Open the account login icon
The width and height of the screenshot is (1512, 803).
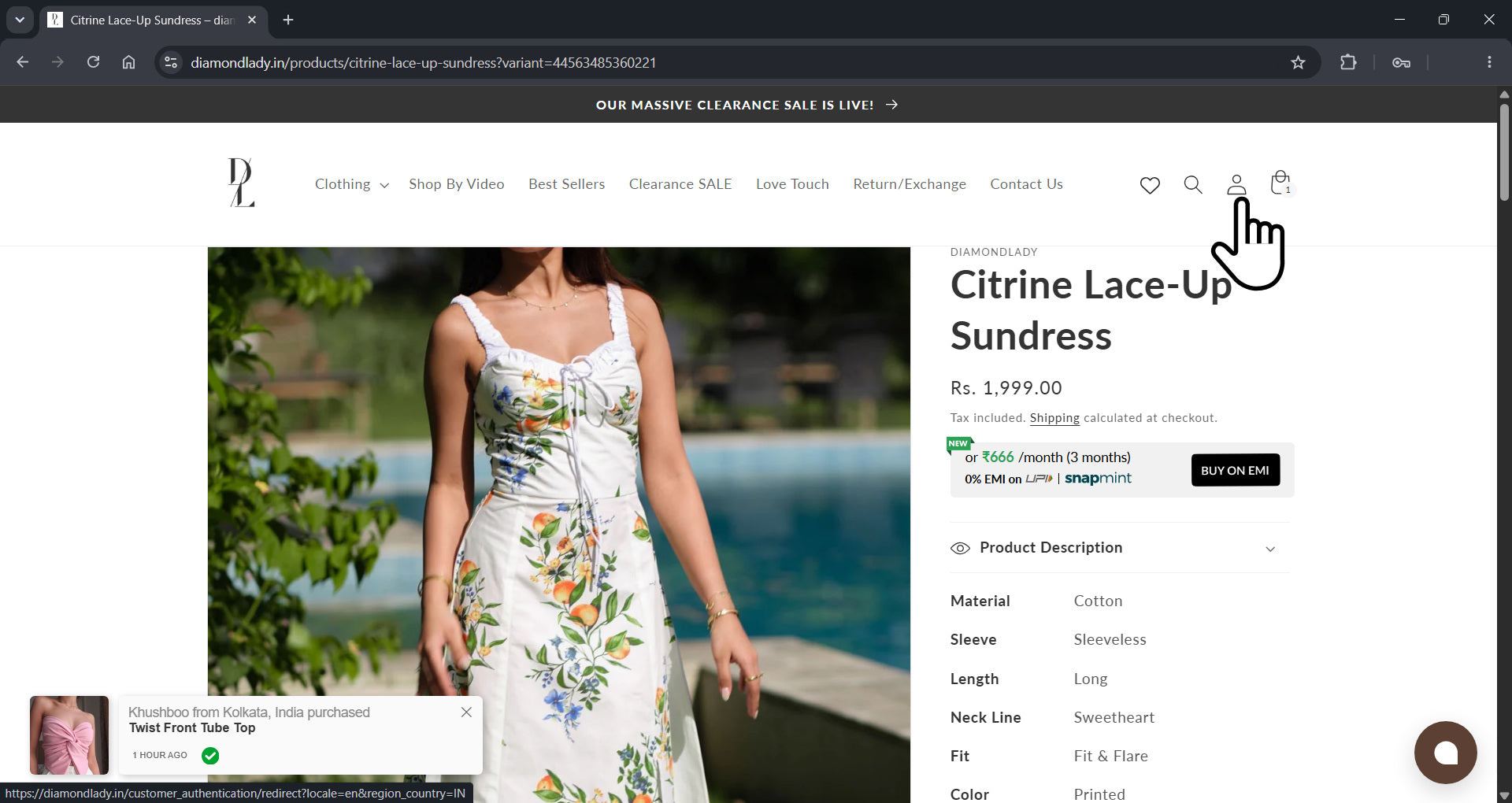click(x=1236, y=185)
